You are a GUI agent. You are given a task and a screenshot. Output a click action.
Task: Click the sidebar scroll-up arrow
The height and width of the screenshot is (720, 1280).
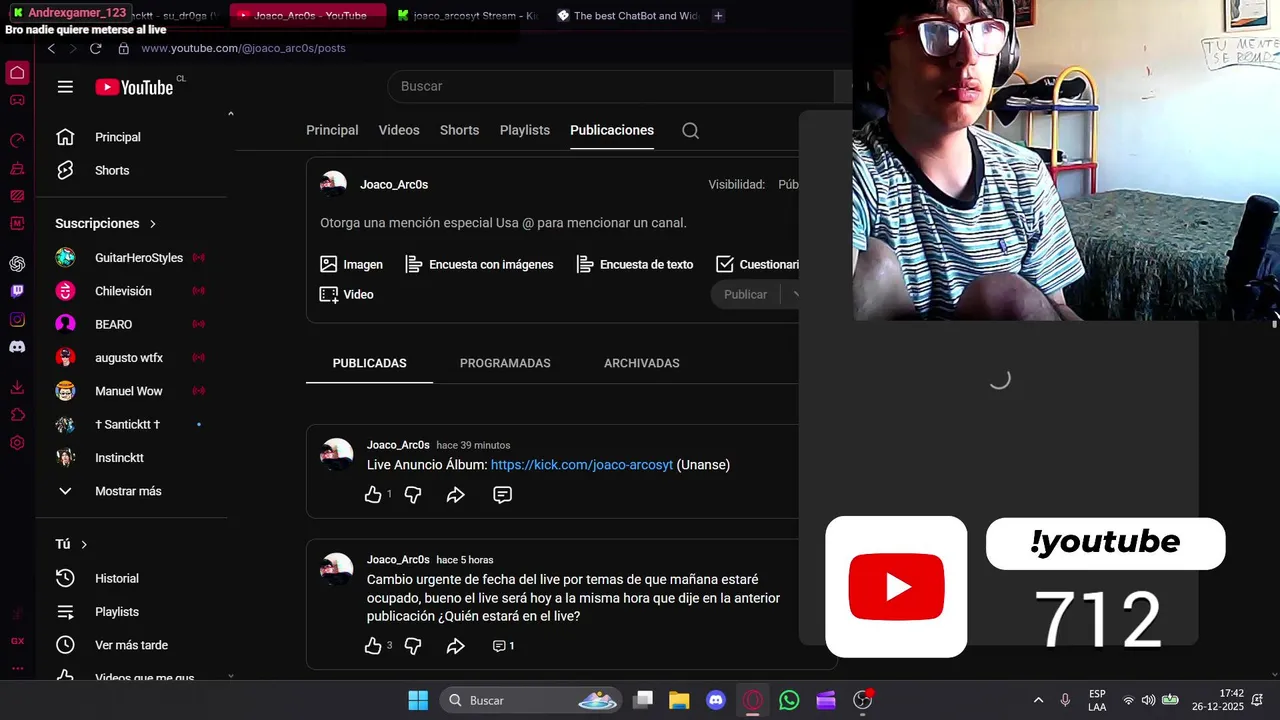click(230, 114)
